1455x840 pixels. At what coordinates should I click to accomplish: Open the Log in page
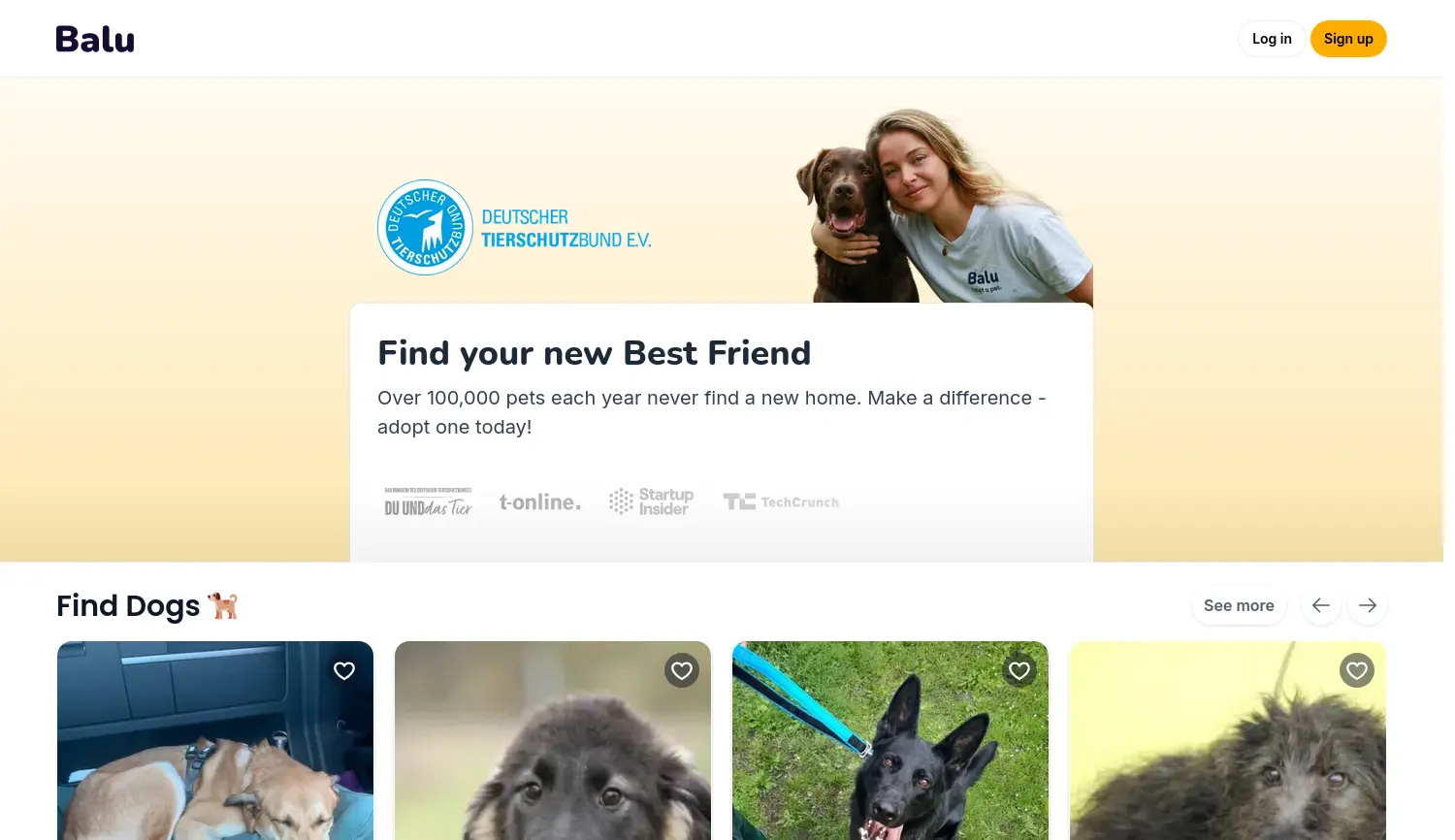pyautogui.click(x=1272, y=39)
